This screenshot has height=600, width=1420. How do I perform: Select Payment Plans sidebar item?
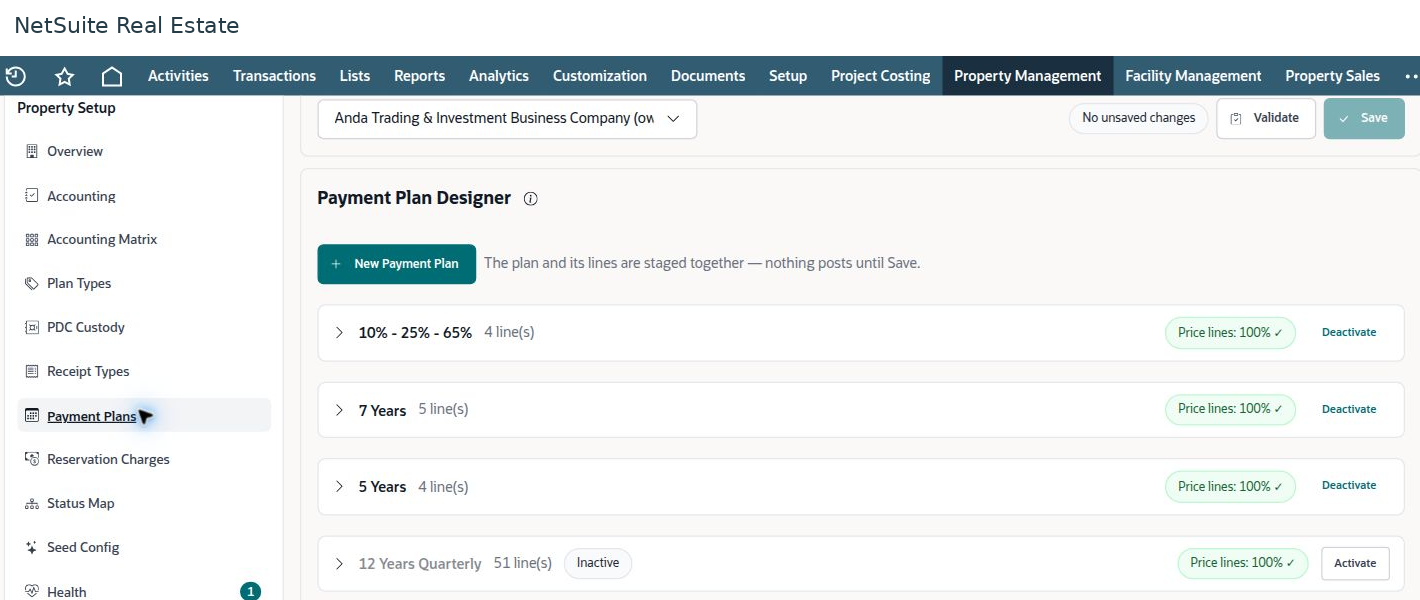(144, 416)
